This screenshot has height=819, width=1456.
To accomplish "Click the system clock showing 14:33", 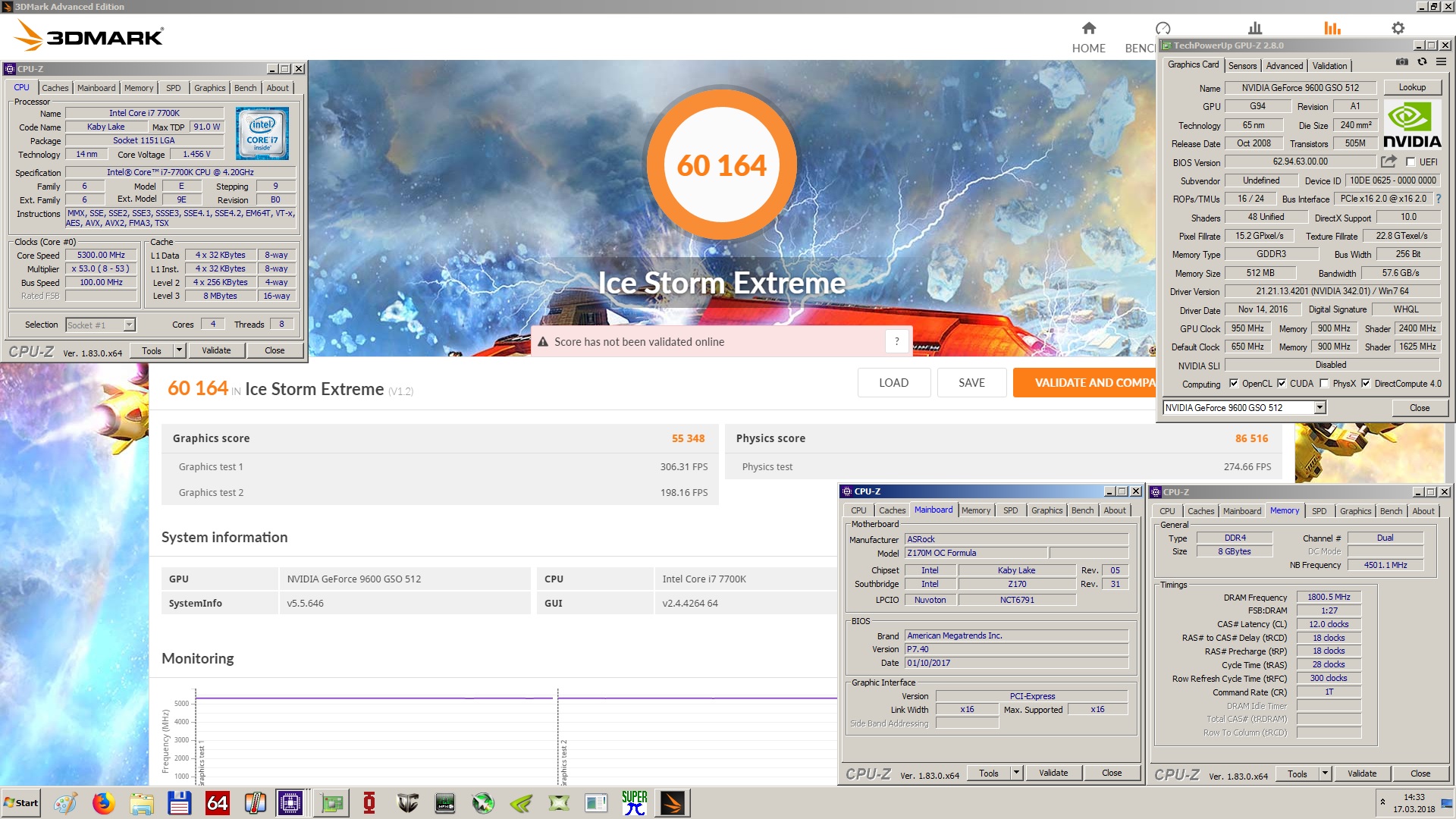I will tap(1414, 797).
